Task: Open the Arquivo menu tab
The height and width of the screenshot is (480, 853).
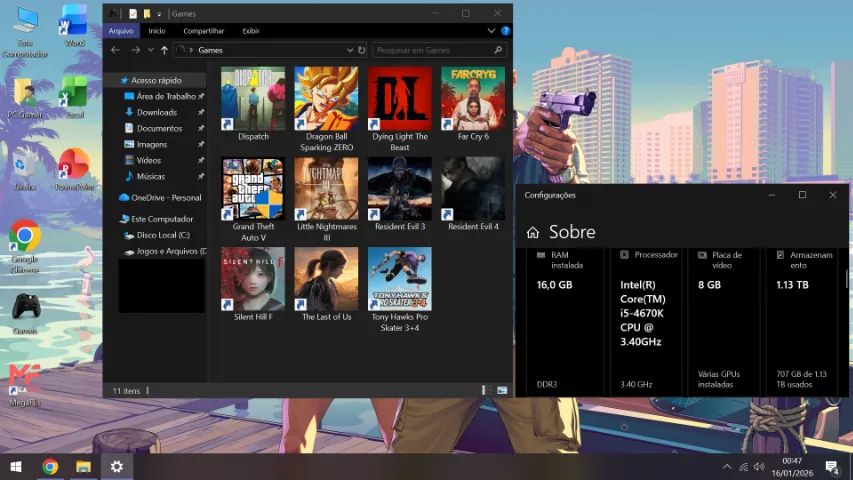Action: [x=121, y=31]
